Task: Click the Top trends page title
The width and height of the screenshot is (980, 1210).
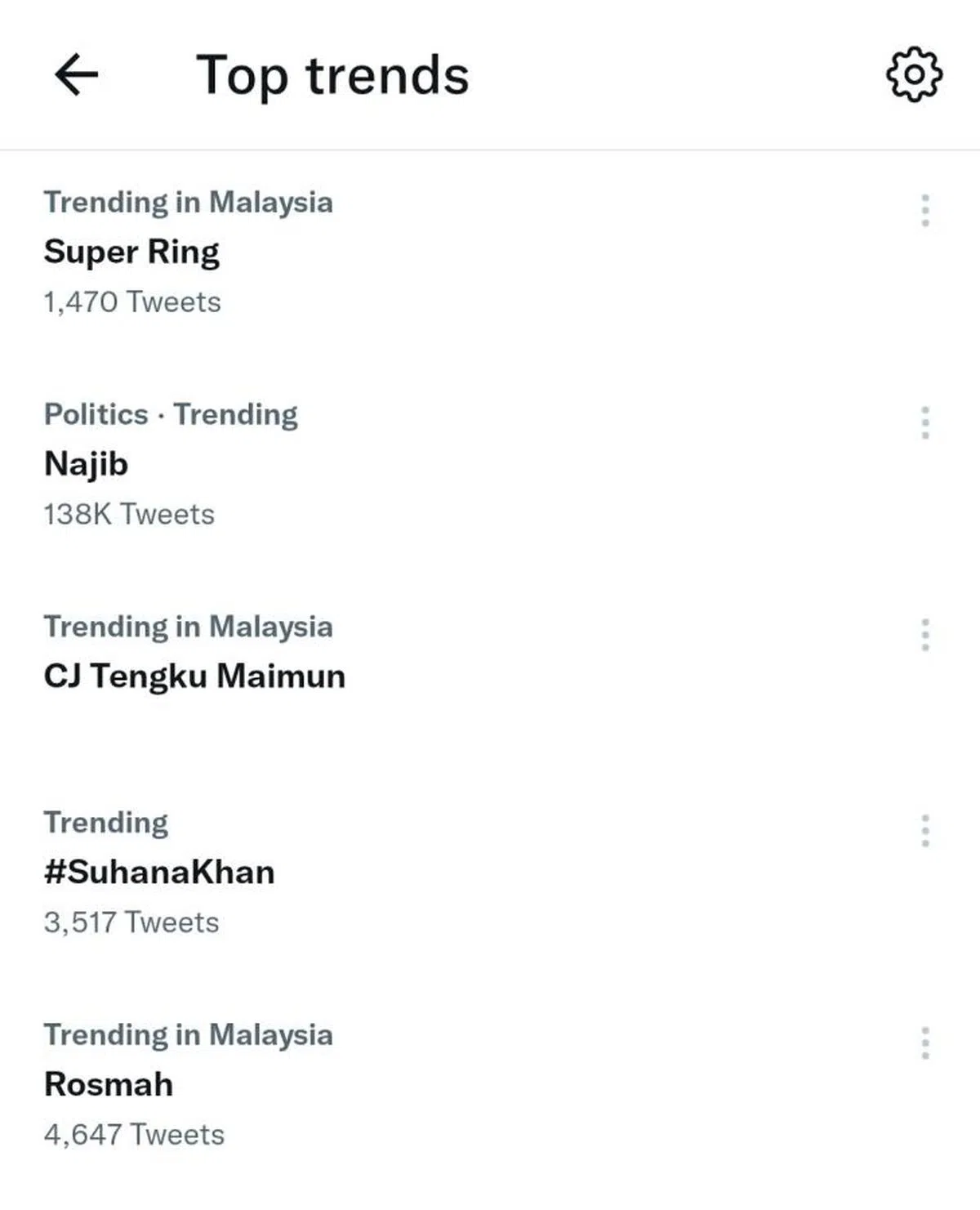Action: pos(332,75)
